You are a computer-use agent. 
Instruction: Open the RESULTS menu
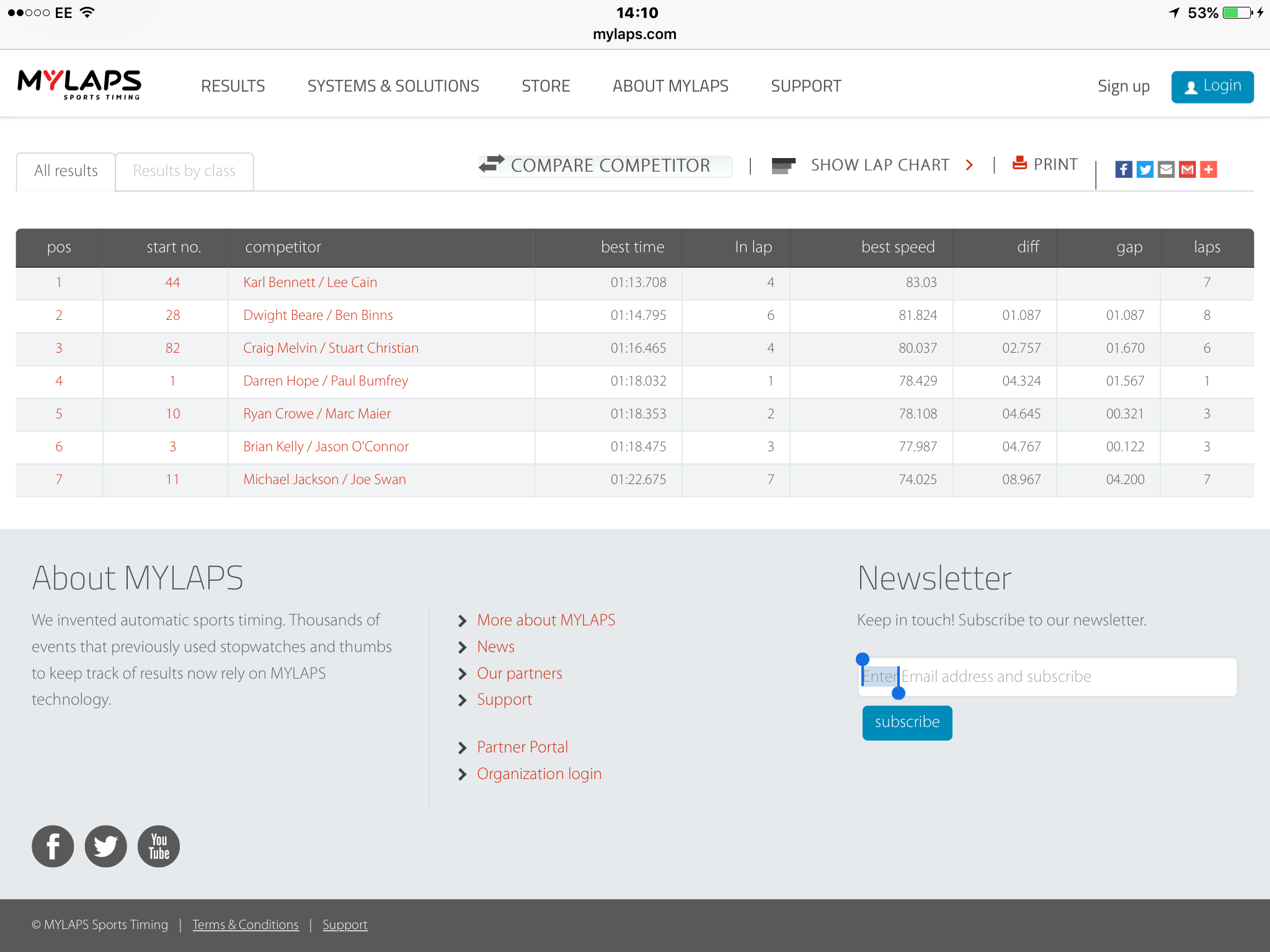pos(233,86)
